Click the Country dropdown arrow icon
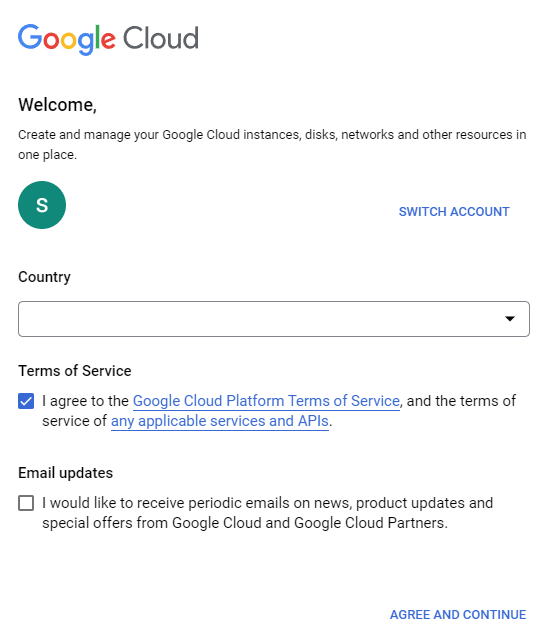This screenshot has height=636, width=544. pyautogui.click(x=510, y=319)
